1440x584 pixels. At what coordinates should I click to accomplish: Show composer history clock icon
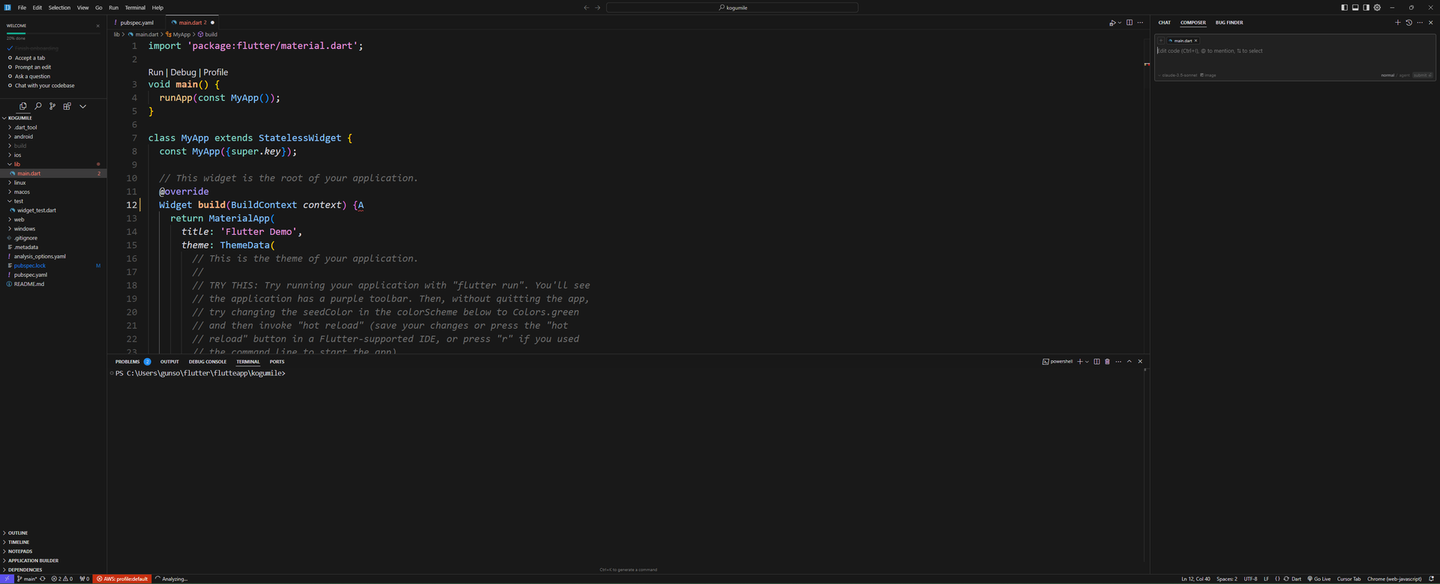[1409, 22]
